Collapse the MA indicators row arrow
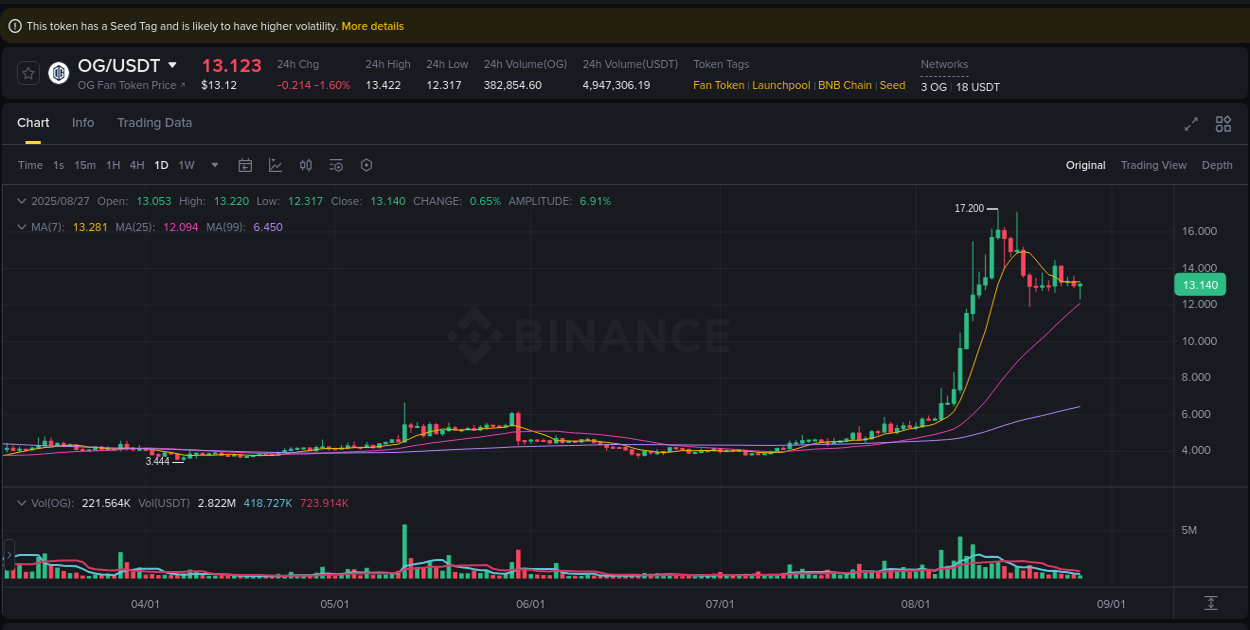This screenshot has height=630, width=1250. click(x=20, y=227)
